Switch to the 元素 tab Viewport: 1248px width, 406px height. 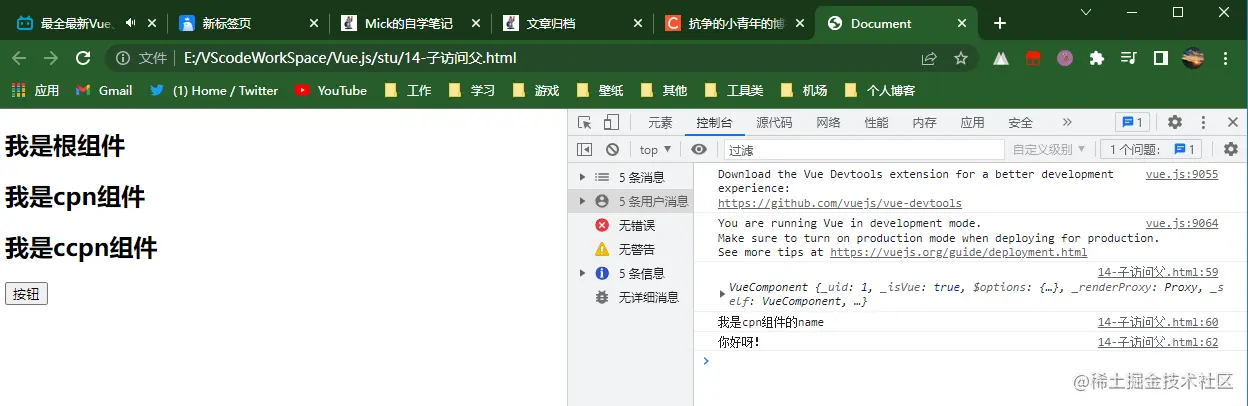pyautogui.click(x=660, y=122)
